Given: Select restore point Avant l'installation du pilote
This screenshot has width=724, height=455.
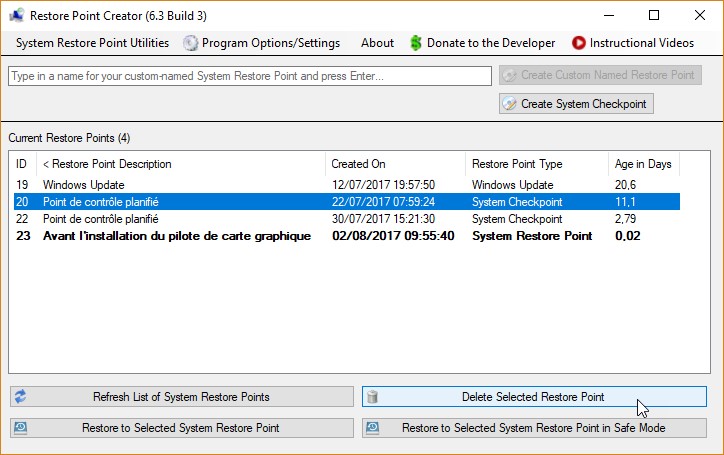Looking at the screenshot, I should click(176, 236).
